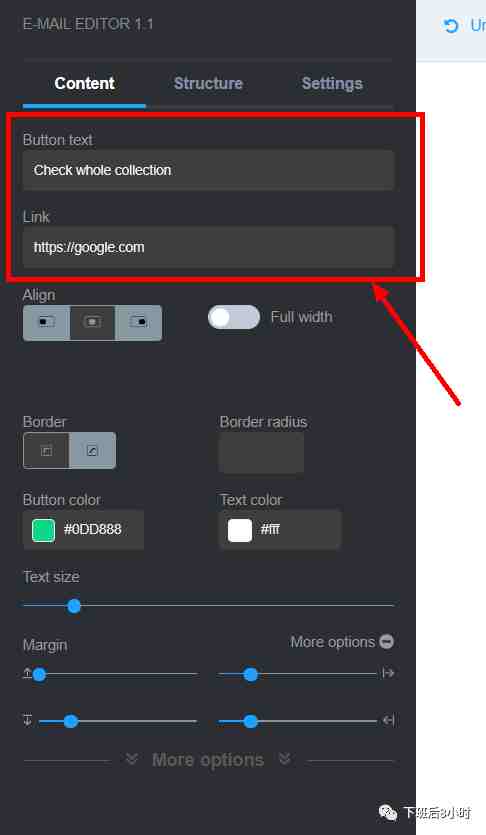Viewport: 486px width, 835px height.
Task: Click the minus icon beside Margin More options
Action: click(x=387, y=642)
